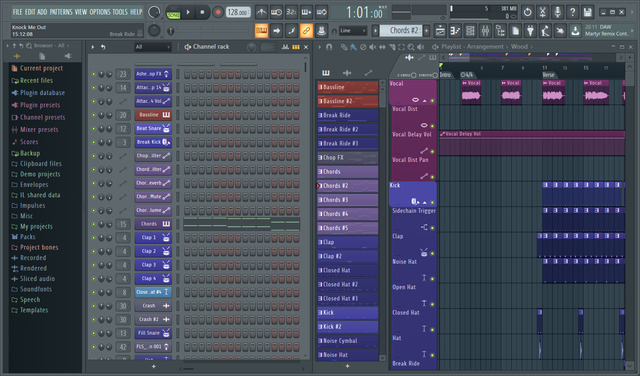The image size is (640, 376).
Task: Select the Fill Snare channel button
Action: 153,333
